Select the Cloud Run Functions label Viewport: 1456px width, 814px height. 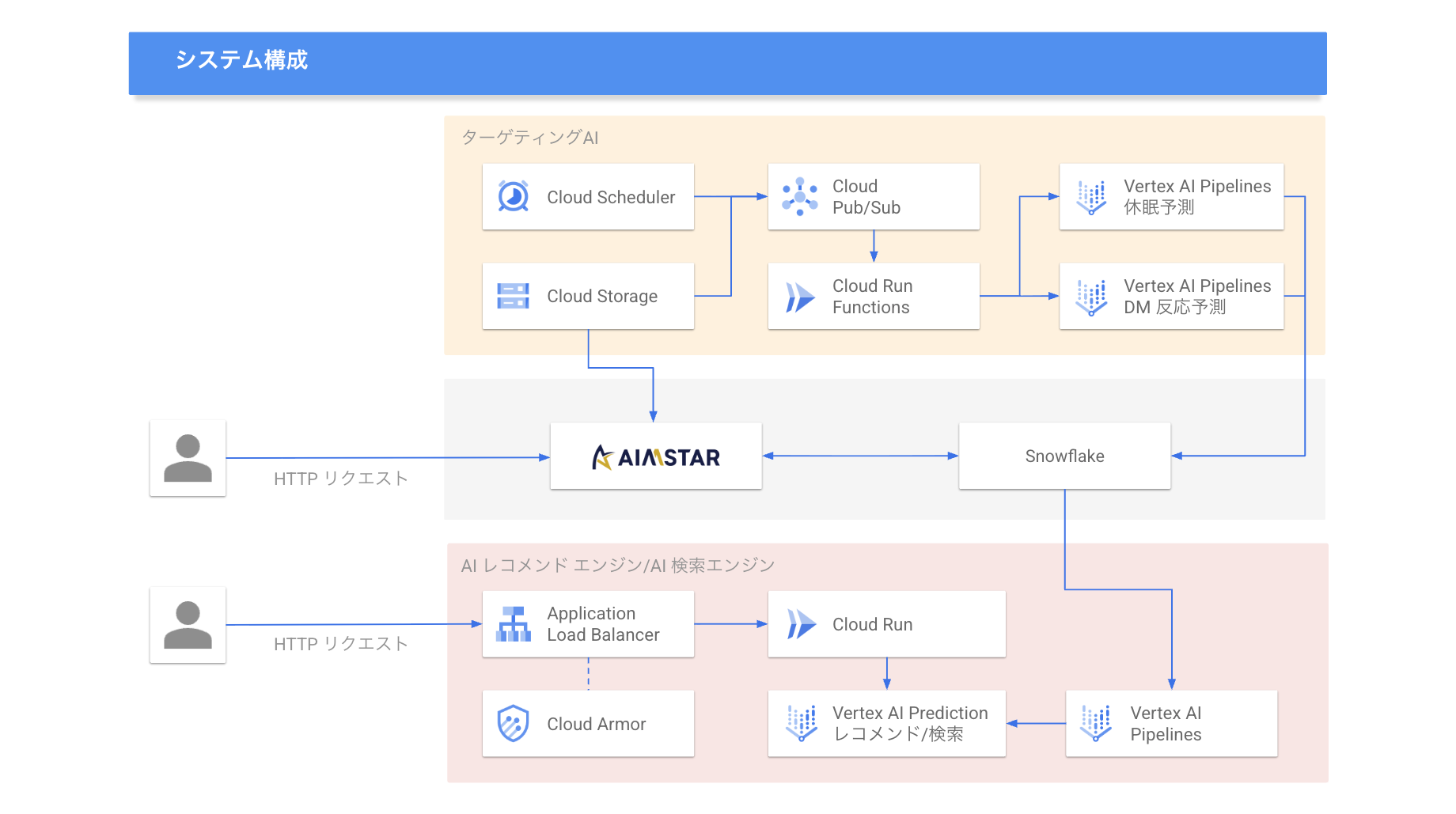pos(872,297)
